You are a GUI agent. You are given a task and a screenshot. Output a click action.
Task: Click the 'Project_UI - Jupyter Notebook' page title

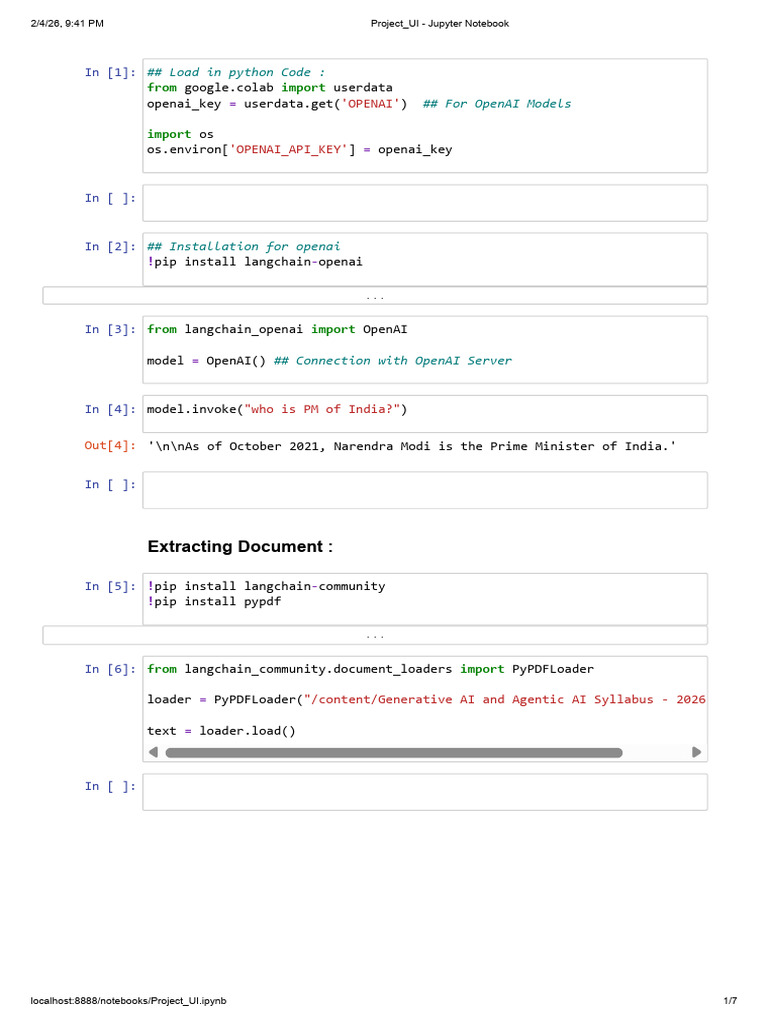440,24
